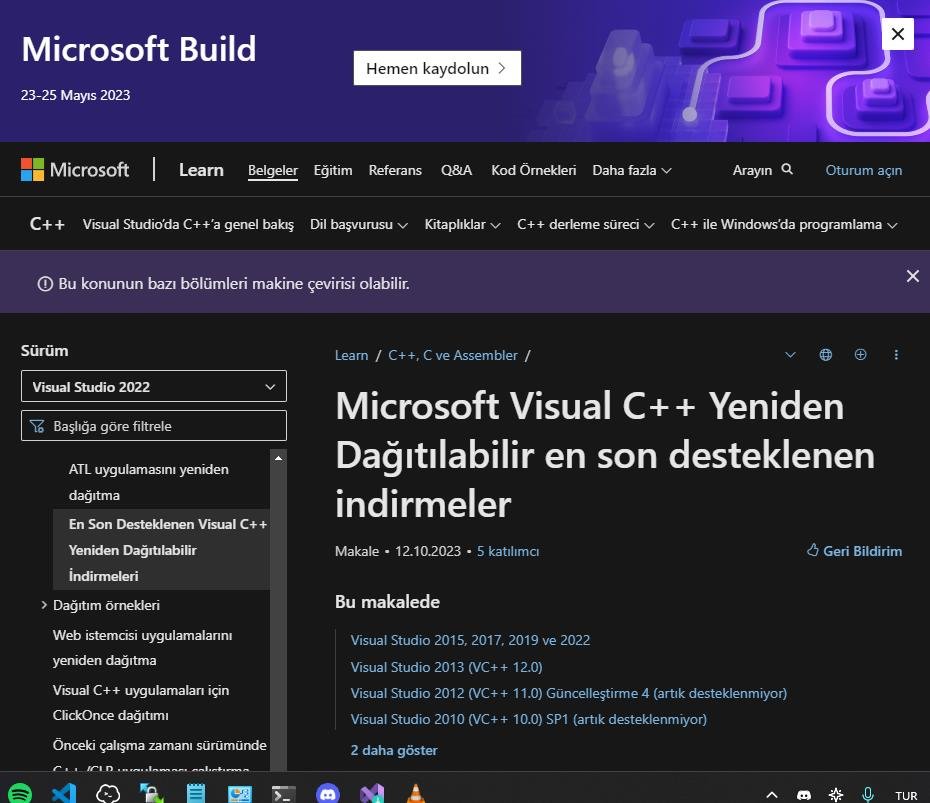Open VLC media player from the taskbar
This screenshot has height=803, width=930.
[x=415, y=793]
